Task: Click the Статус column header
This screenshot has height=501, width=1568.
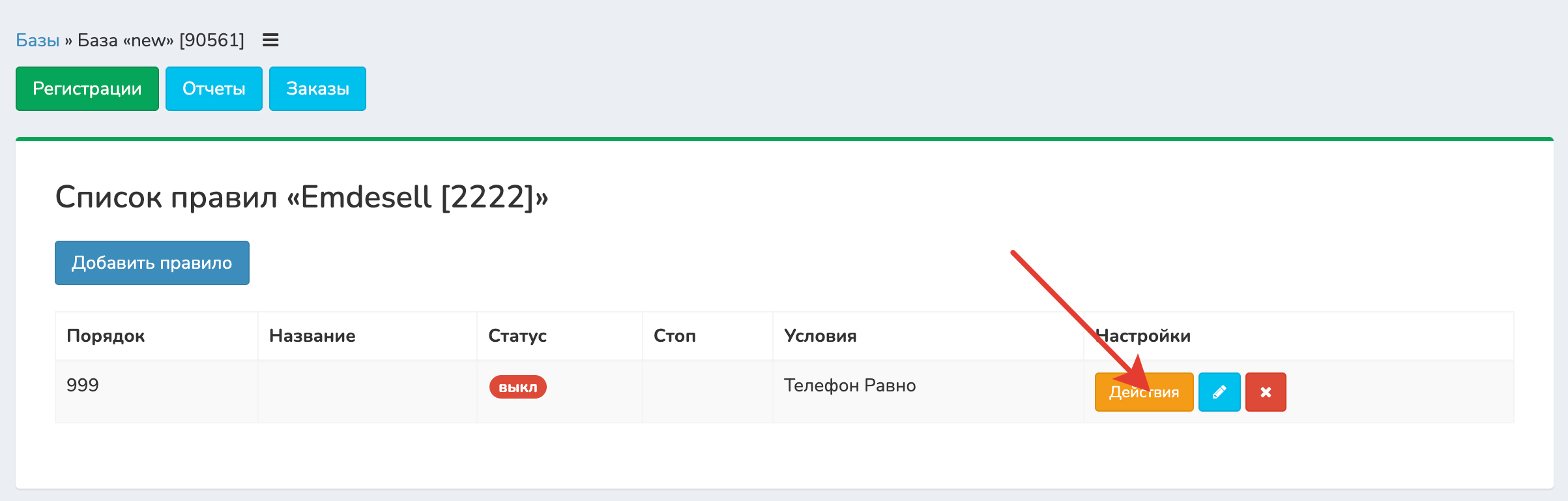Action: pyautogui.click(x=517, y=336)
